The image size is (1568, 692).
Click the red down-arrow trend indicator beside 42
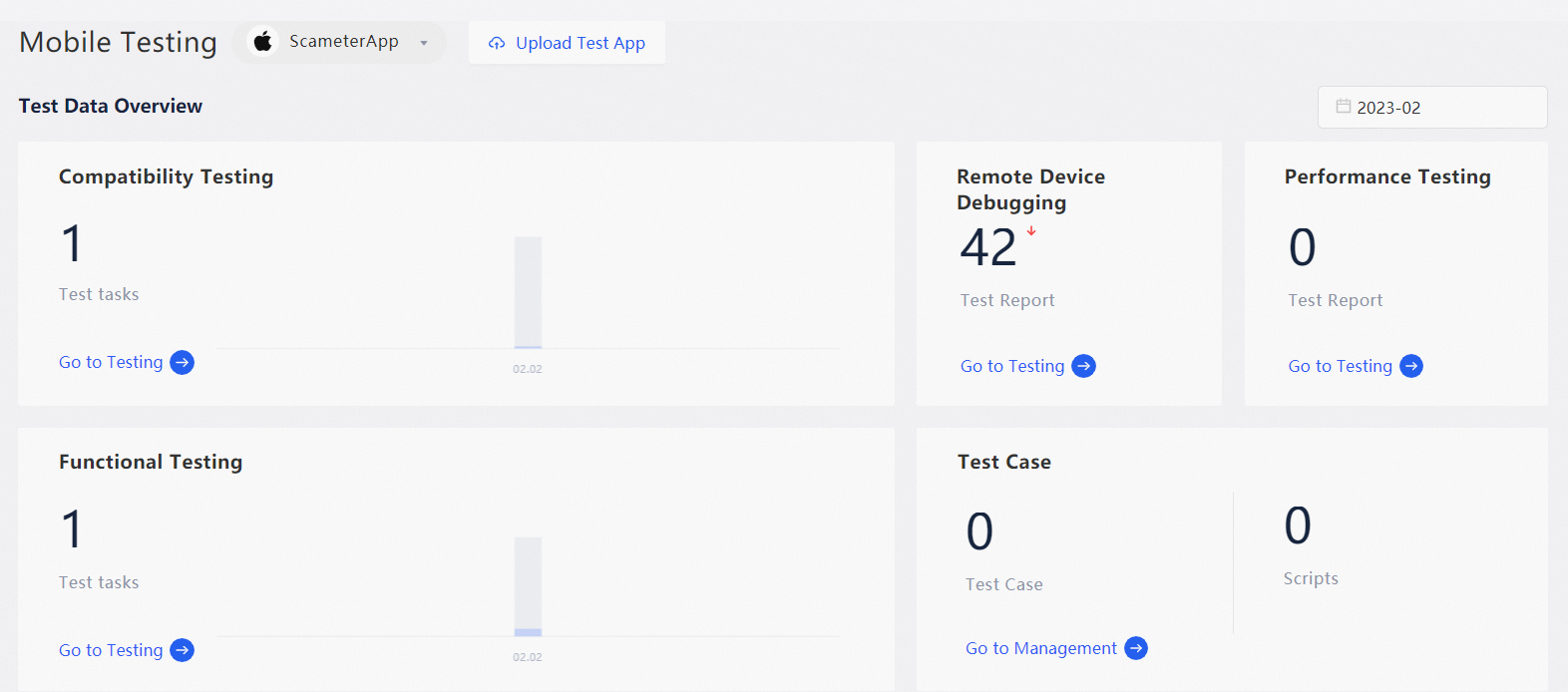pos(1031,231)
